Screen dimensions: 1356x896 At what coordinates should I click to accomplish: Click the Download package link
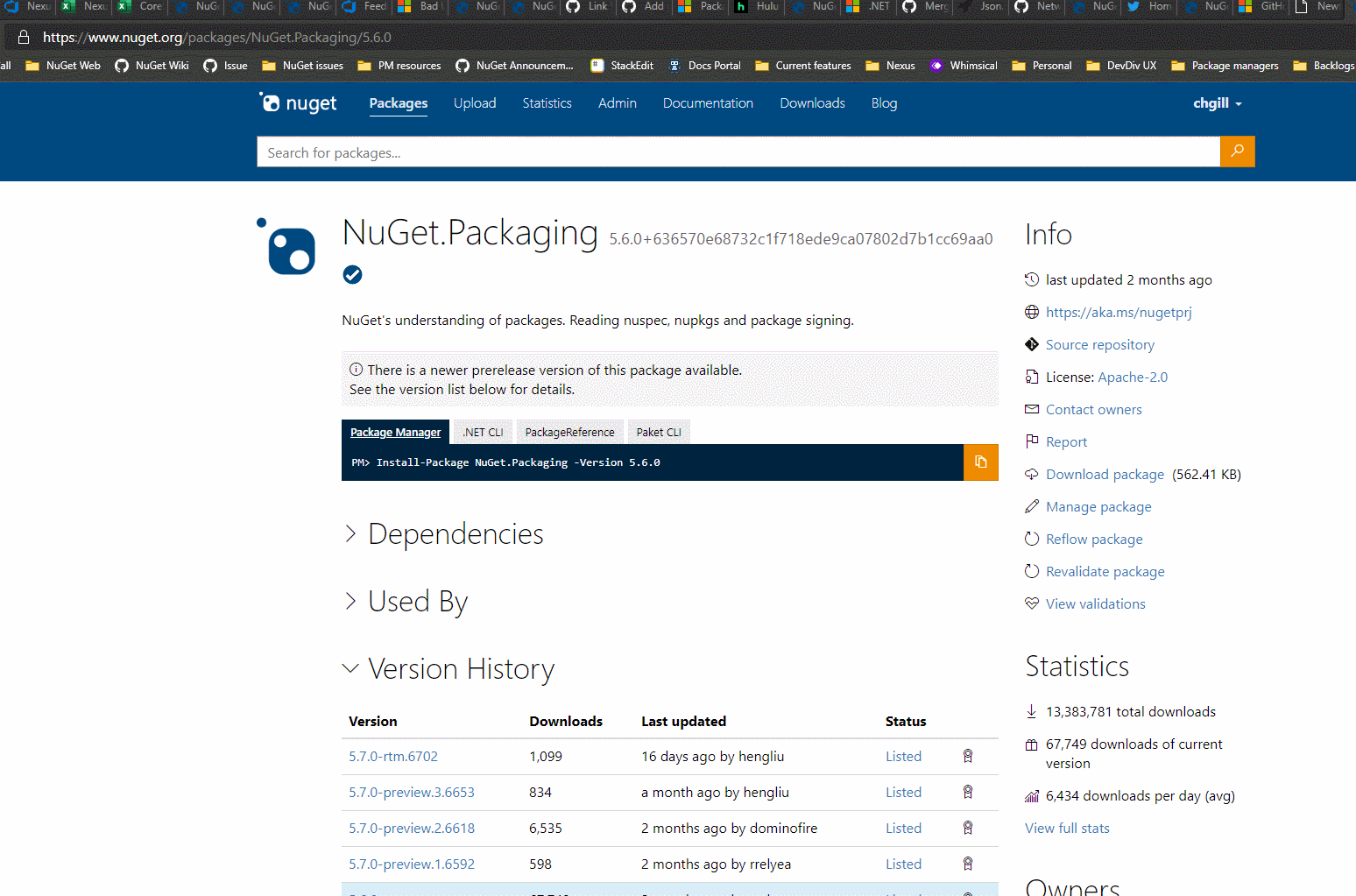click(1105, 474)
